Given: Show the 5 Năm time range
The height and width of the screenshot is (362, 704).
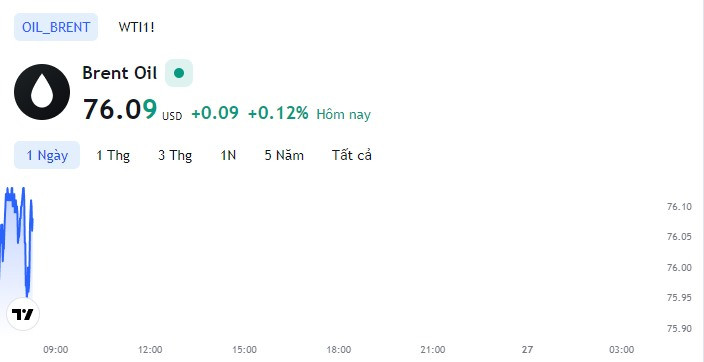Looking at the screenshot, I should click(x=284, y=155).
